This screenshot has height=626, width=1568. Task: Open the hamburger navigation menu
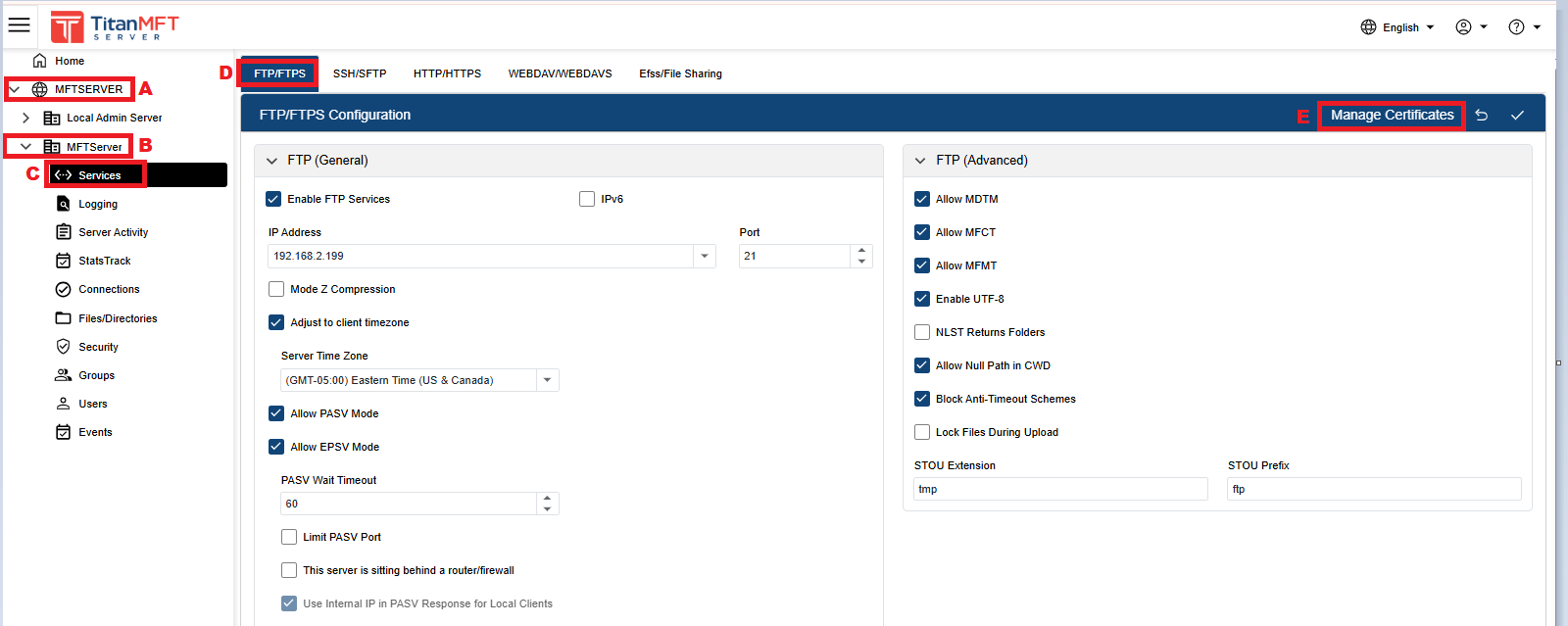[x=19, y=25]
